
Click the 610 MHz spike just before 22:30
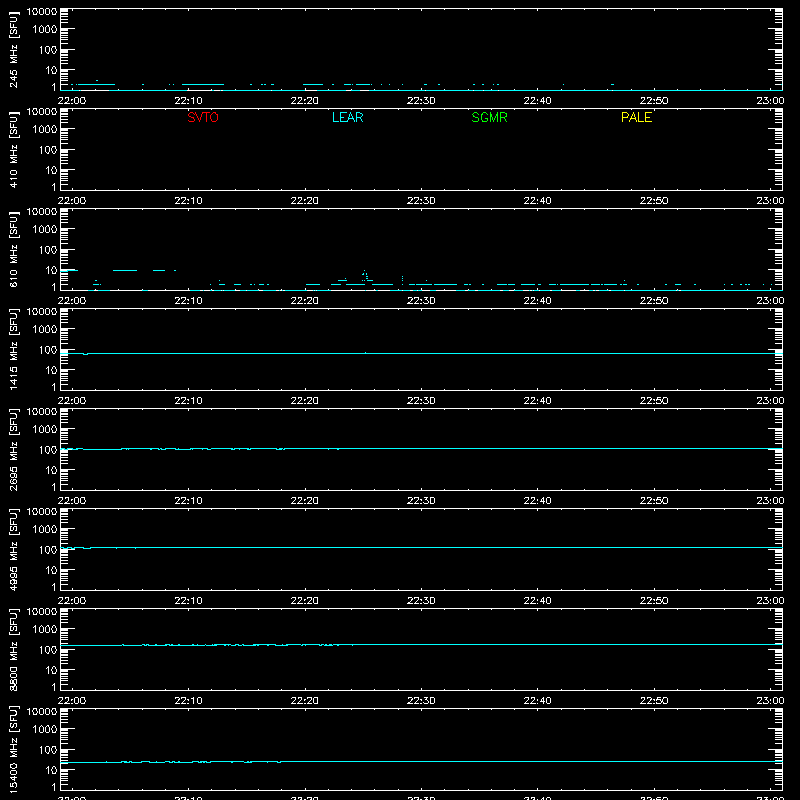[403, 279]
